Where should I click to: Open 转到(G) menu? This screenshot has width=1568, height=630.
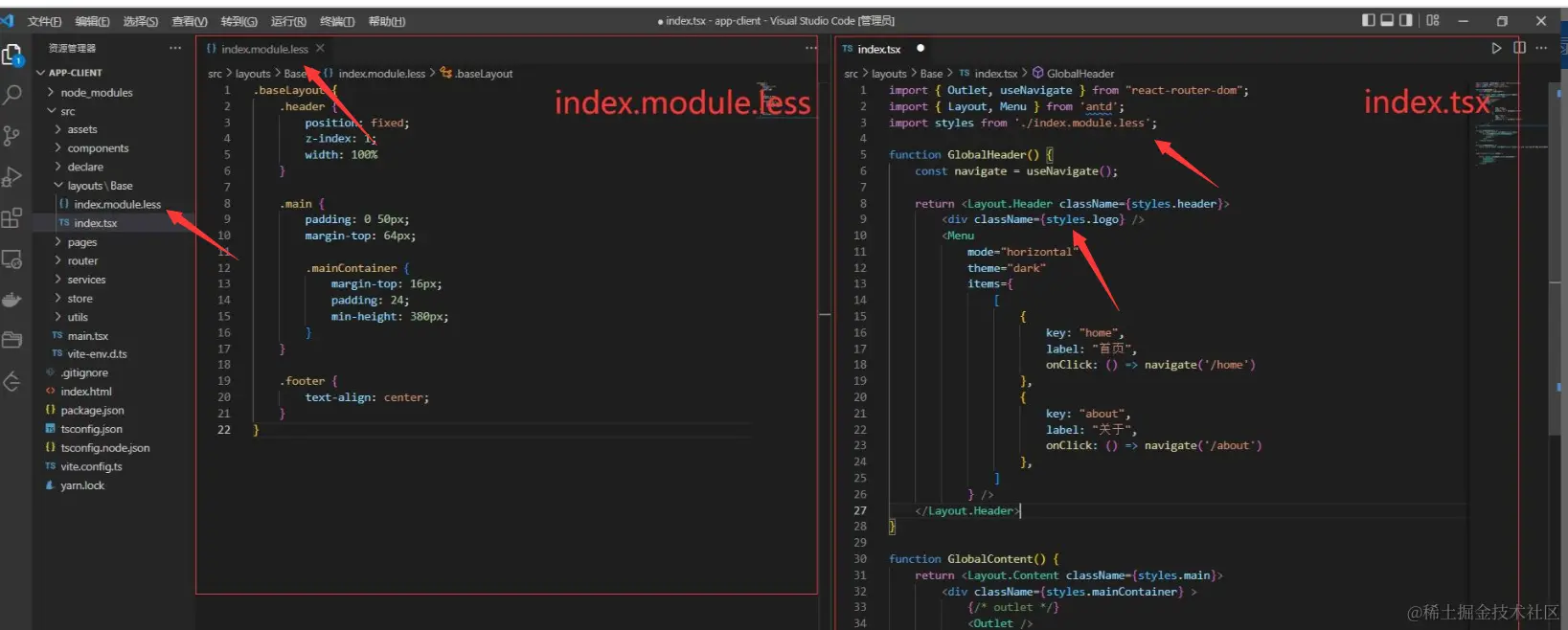click(x=239, y=21)
